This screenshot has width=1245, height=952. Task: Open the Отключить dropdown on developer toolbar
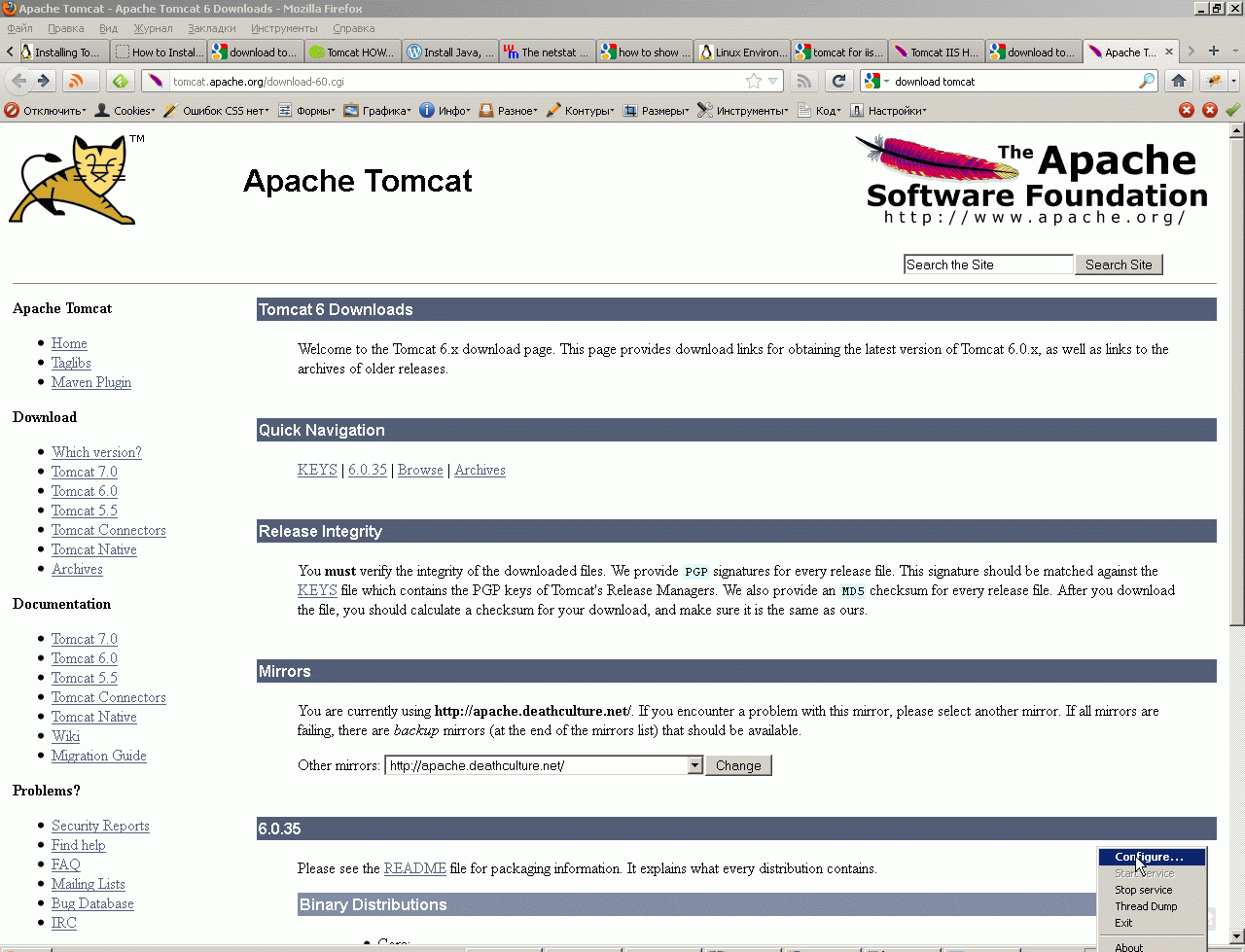coord(46,111)
